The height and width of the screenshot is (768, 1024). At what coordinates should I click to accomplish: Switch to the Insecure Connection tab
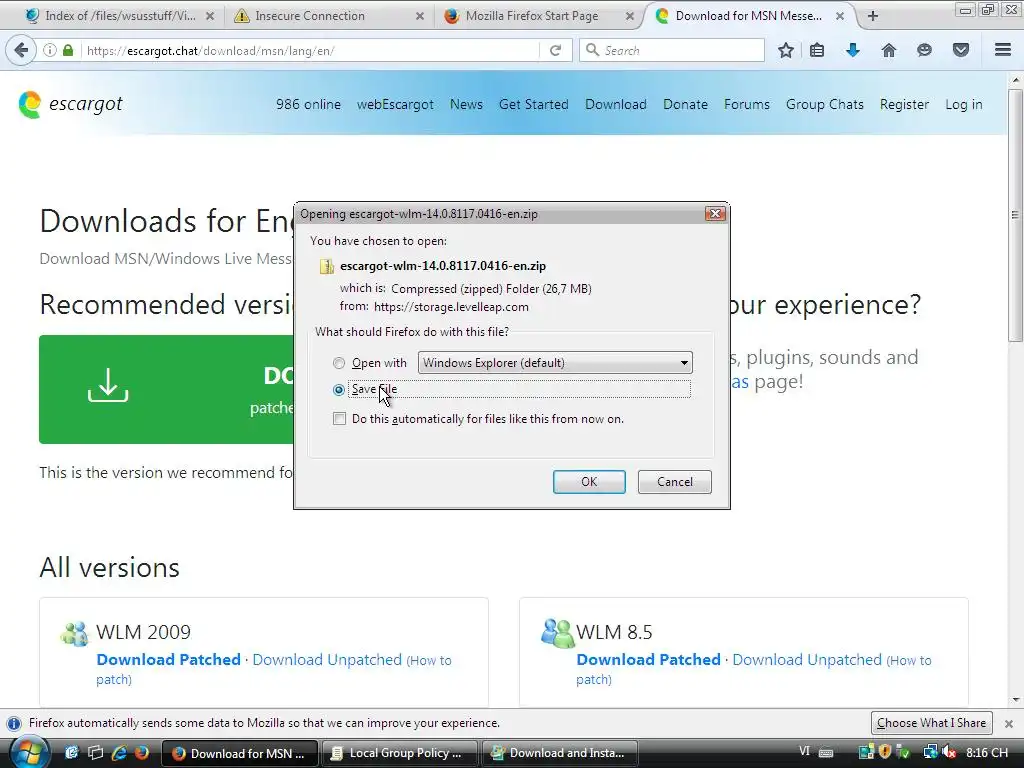(327, 16)
